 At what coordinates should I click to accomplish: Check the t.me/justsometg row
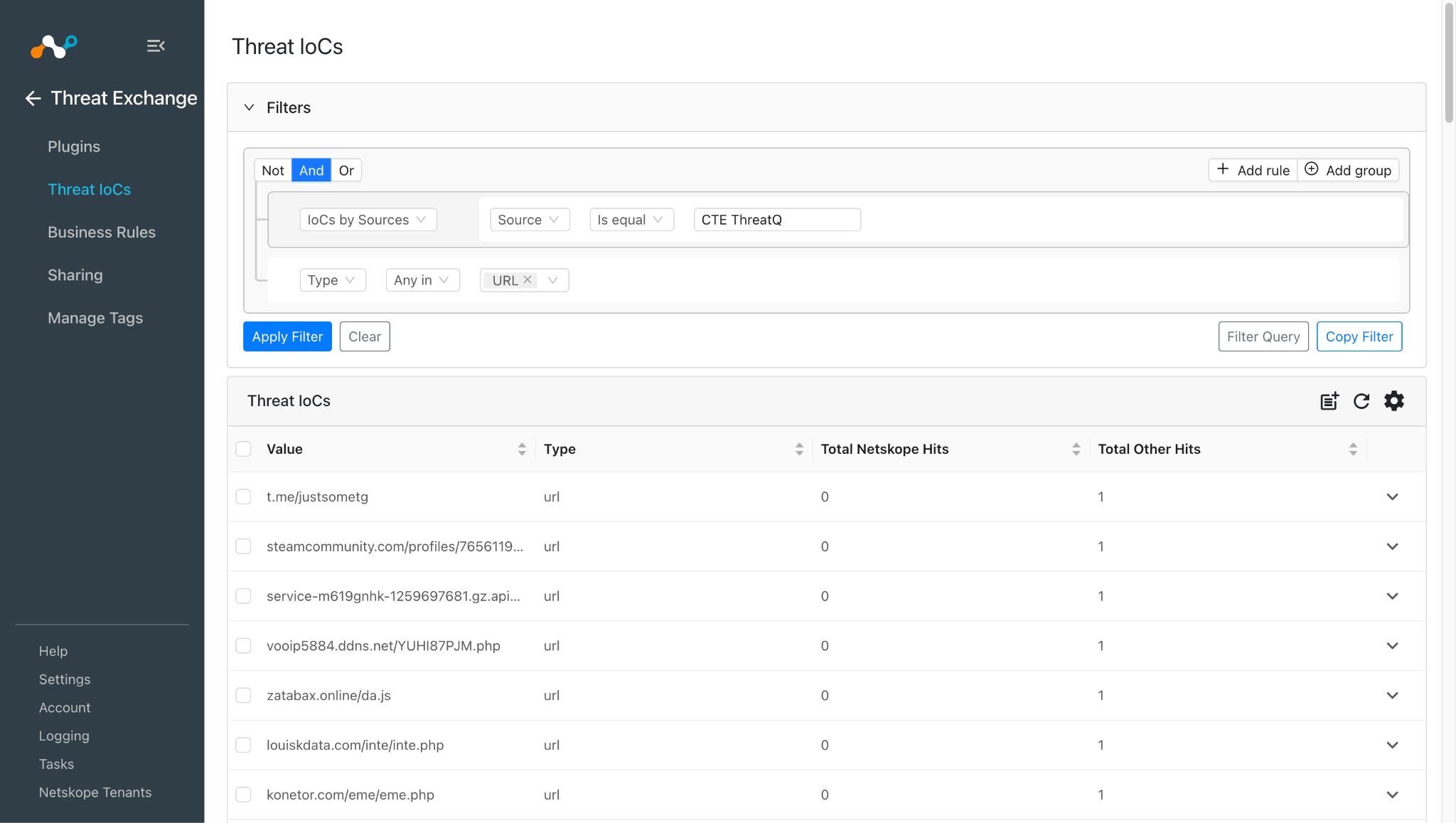[x=243, y=497]
